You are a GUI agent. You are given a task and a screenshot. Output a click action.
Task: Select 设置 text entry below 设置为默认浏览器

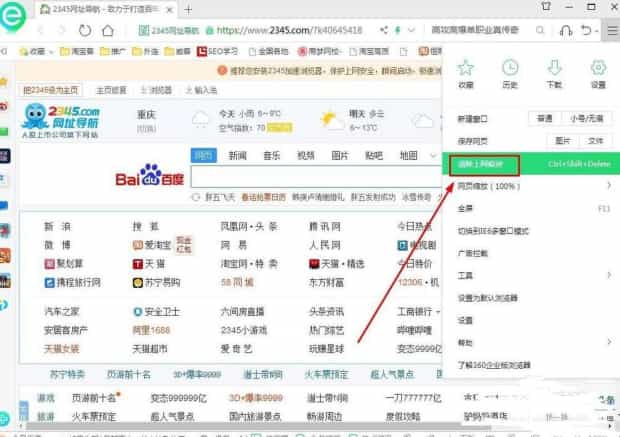(465, 320)
